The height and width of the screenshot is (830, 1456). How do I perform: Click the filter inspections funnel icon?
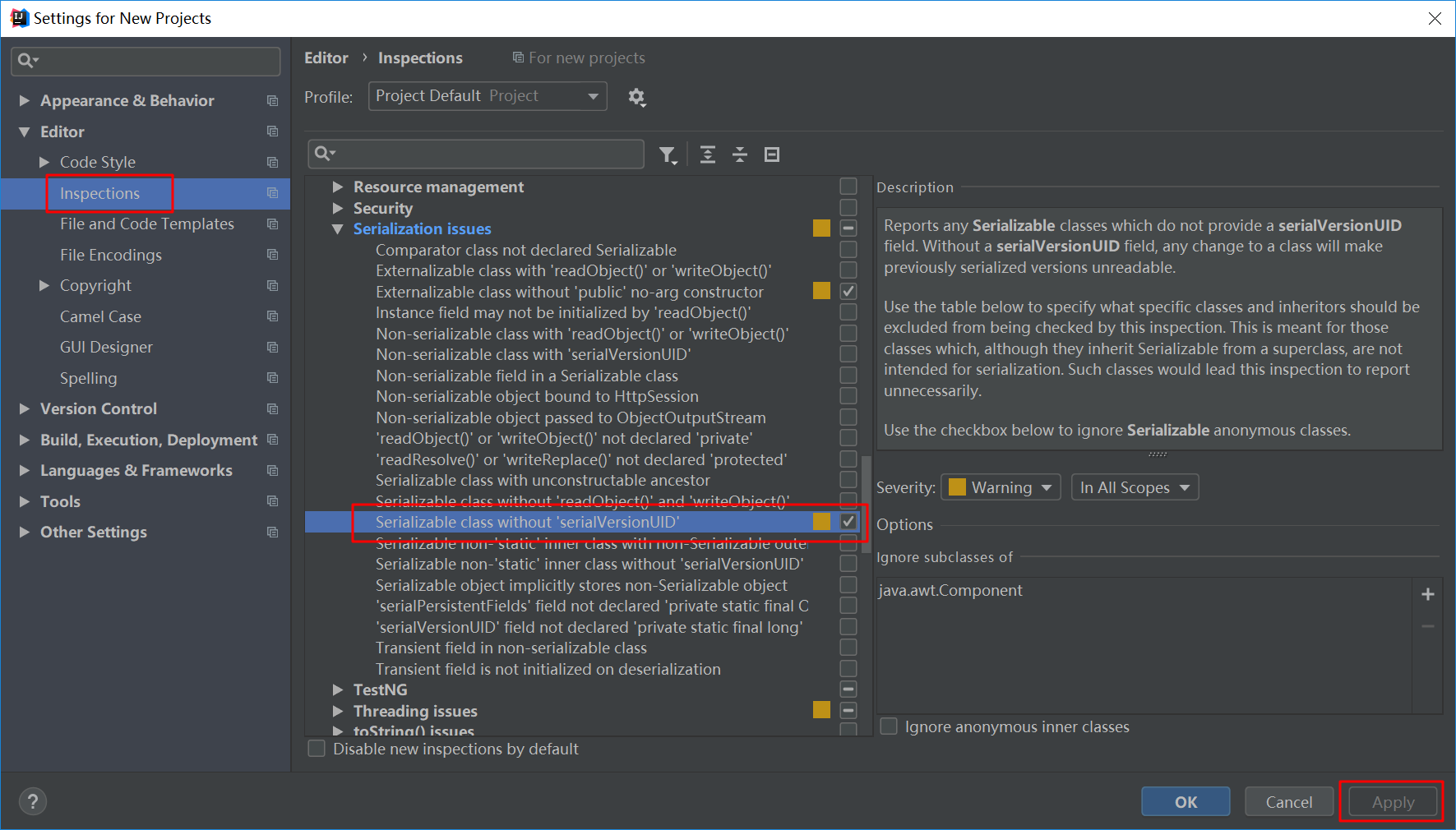(x=668, y=154)
